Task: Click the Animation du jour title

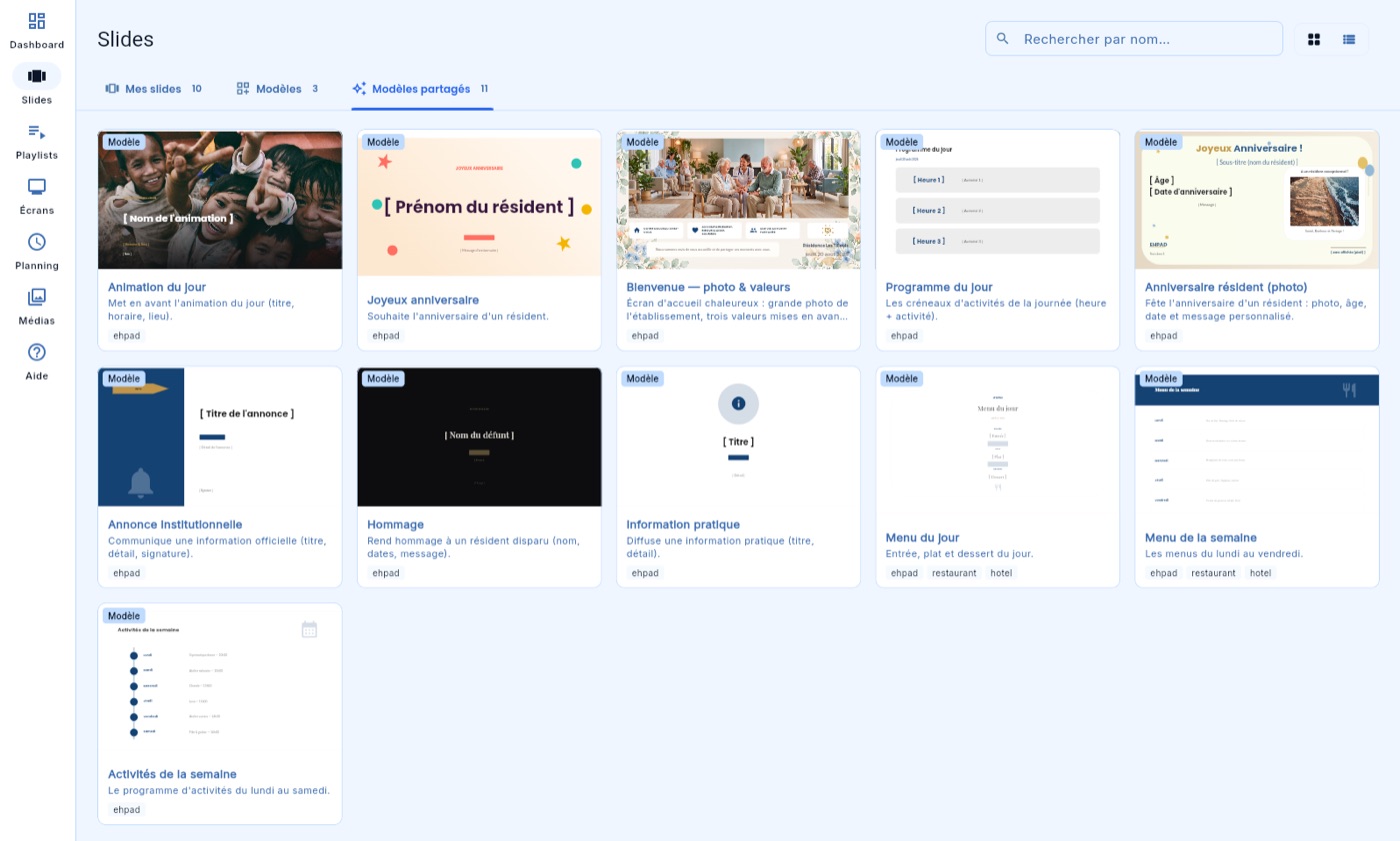Action: [157, 287]
